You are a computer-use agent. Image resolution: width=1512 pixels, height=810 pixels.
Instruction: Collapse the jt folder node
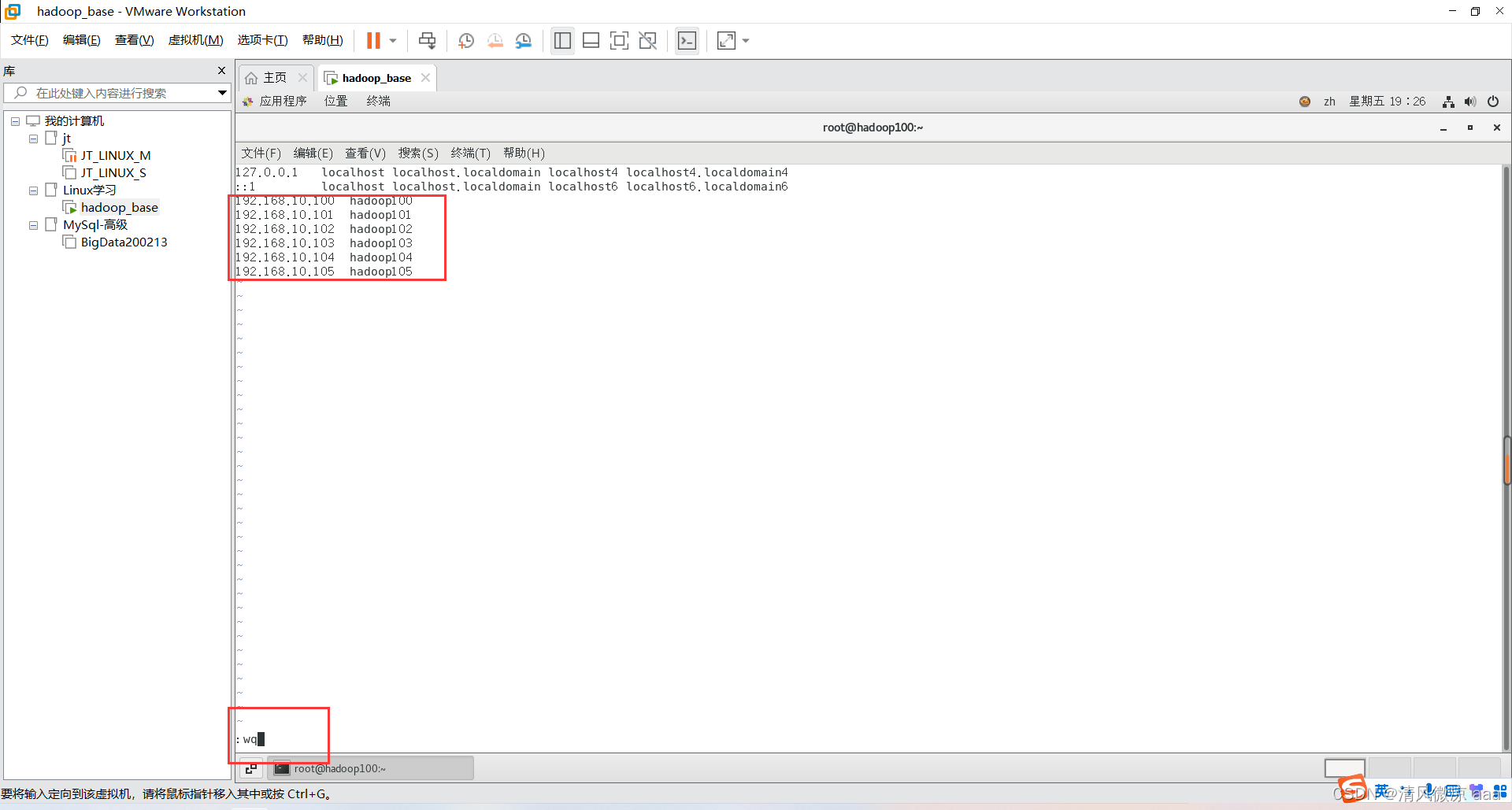pos(33,139)
